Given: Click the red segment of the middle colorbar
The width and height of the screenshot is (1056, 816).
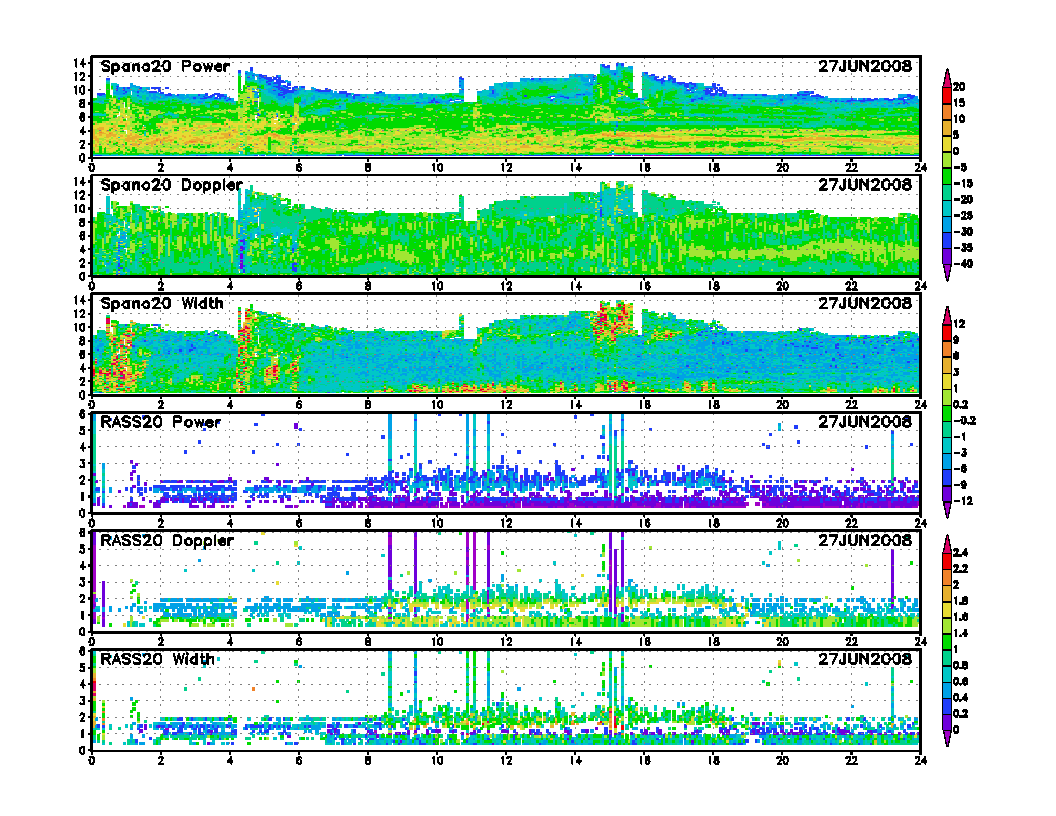Looking at the screenshot, I should [946, 332].
